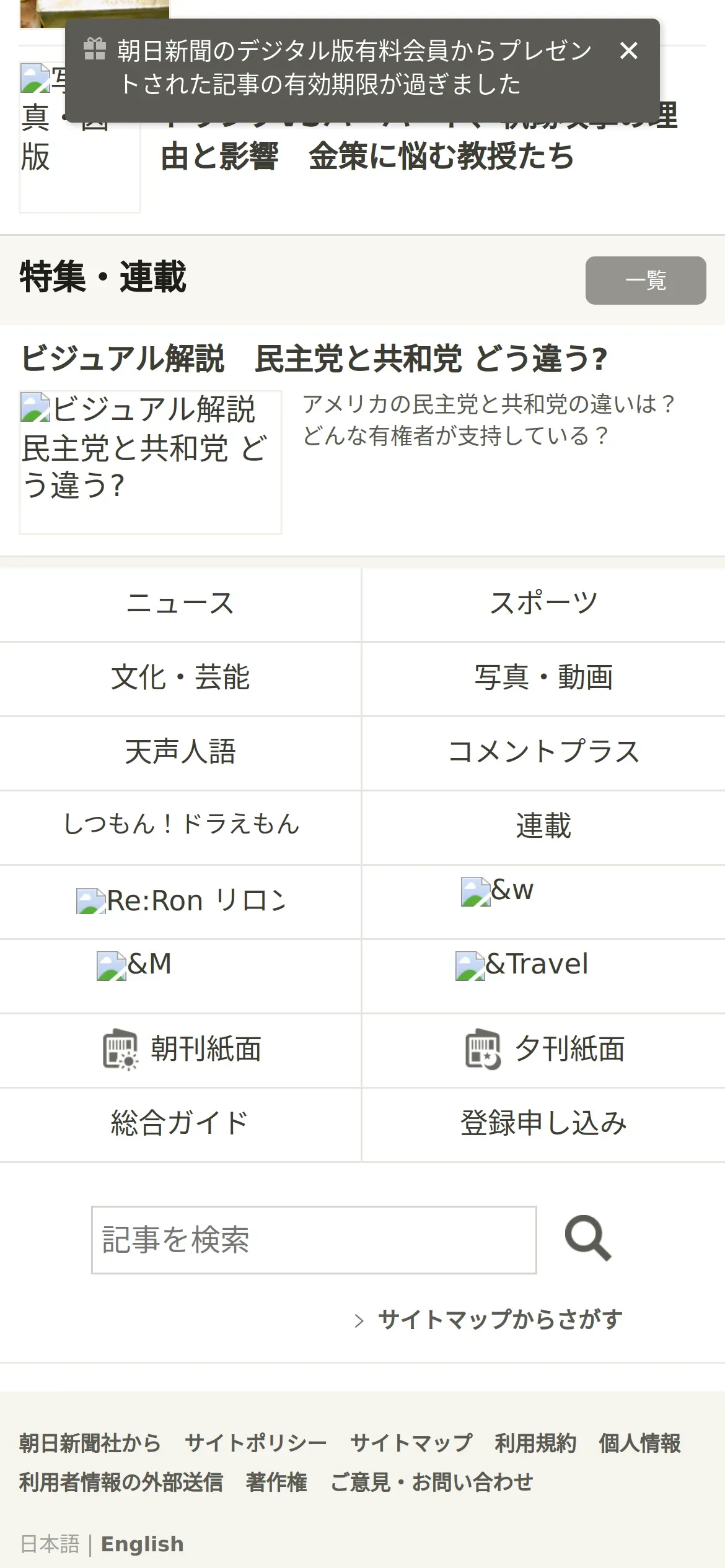Open the 利用規約 footer link

(x=535, y=1444)
